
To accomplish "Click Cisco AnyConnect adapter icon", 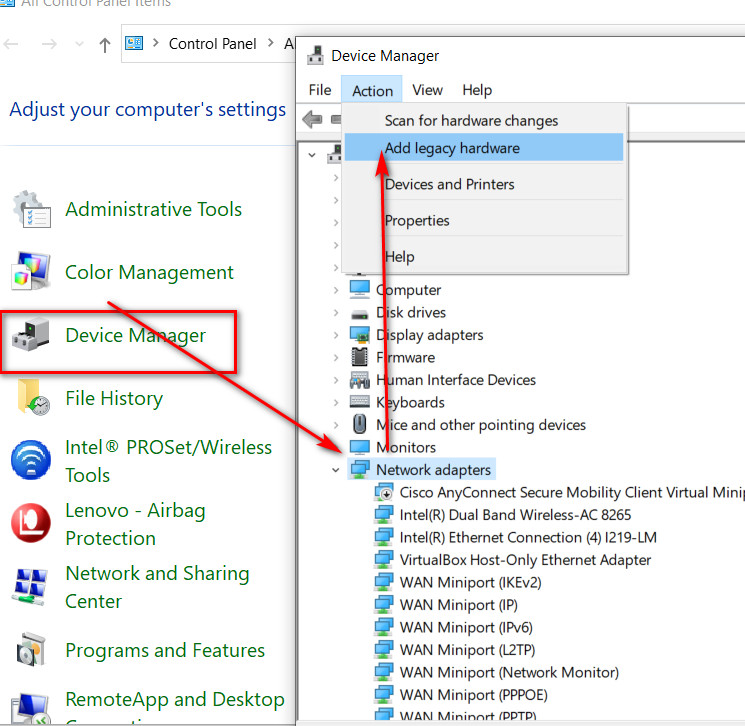I will click(x=384, y=492).
